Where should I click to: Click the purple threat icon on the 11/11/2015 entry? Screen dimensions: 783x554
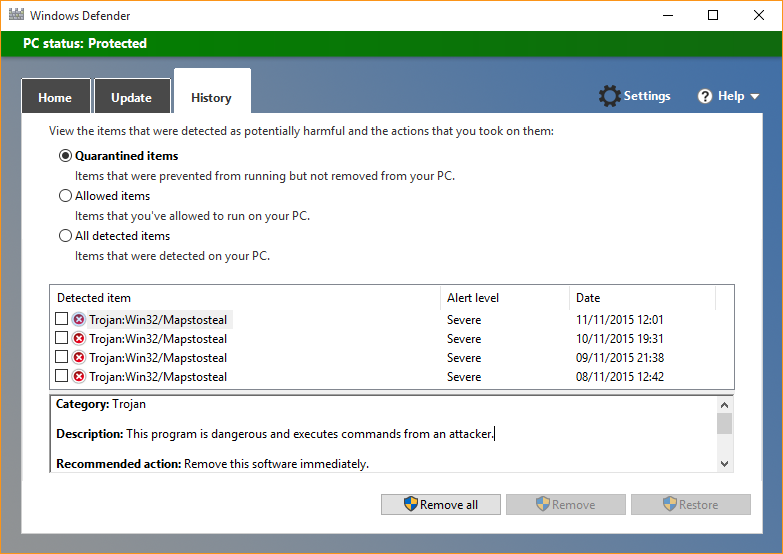(x=79, y=320)
